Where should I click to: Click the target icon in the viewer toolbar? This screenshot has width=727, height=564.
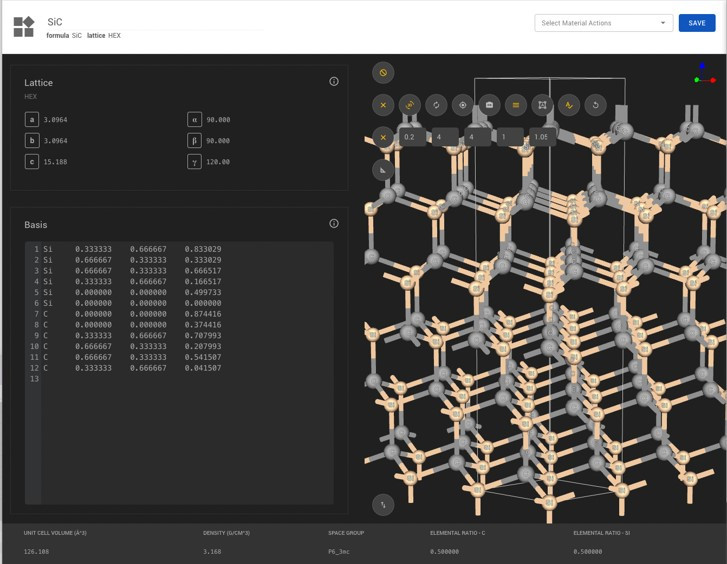[x=463, y=105]
